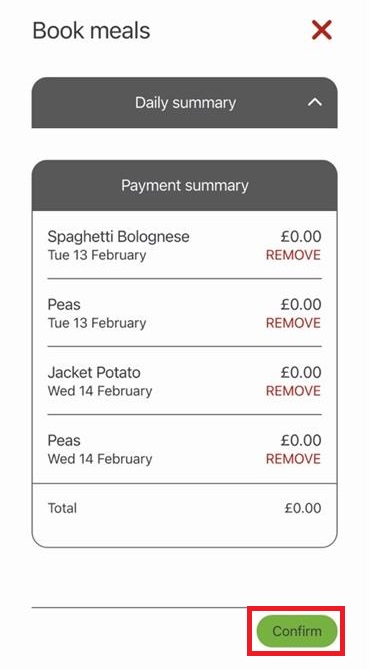Remove Spaghetti Bolognese on Tue 13 February
Viewport: 369px width, 669px height.
[293, 255]
